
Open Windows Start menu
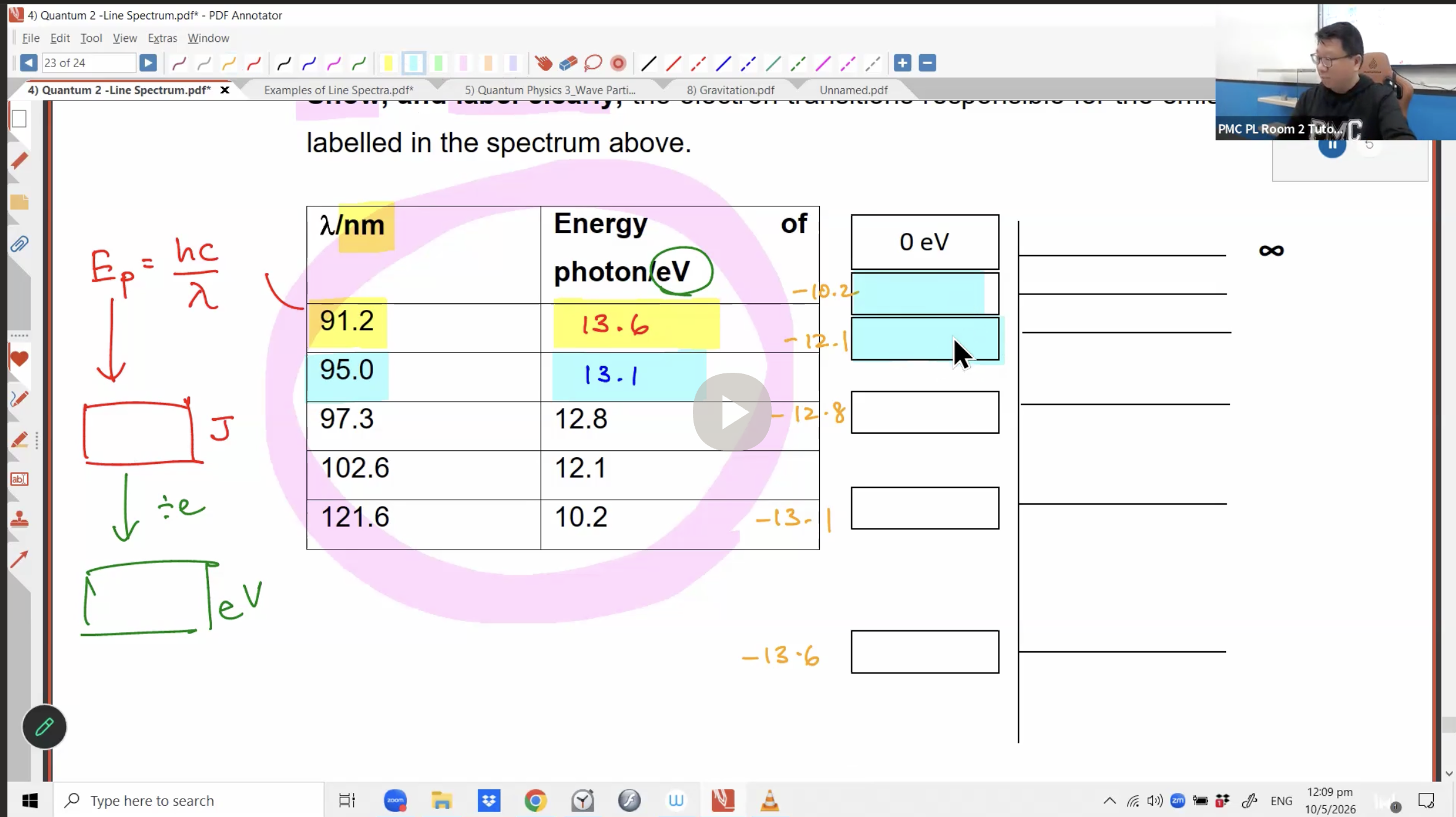point(30,800)
